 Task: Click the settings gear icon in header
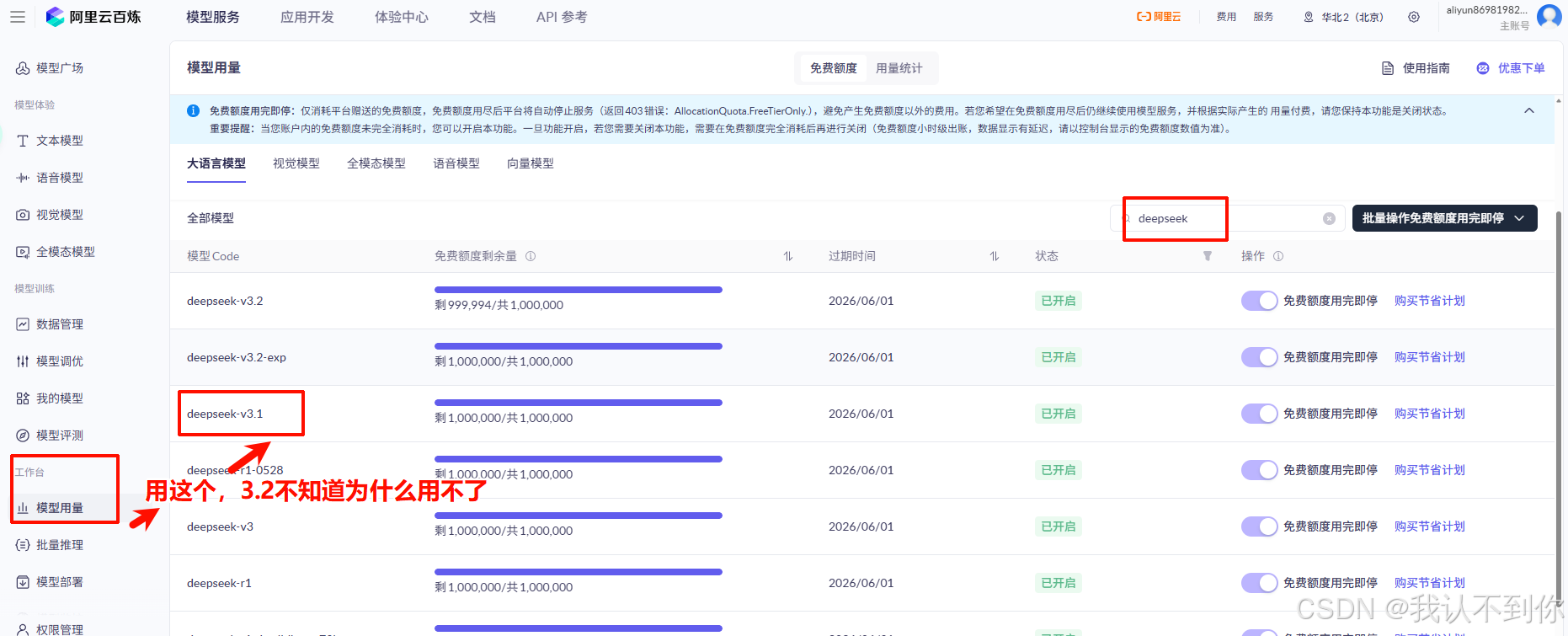pos(1414,17)
